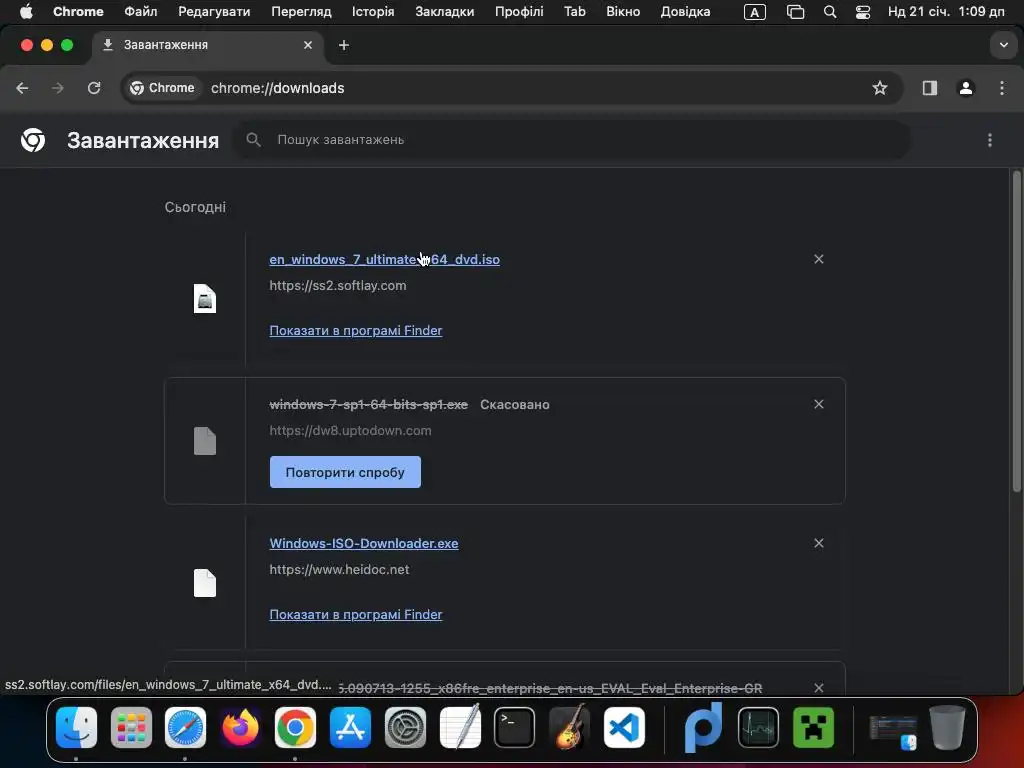Open the Файл menu
Image resolution: width=1024 pixels, height=768 pixels.
[x=140, y=12]
